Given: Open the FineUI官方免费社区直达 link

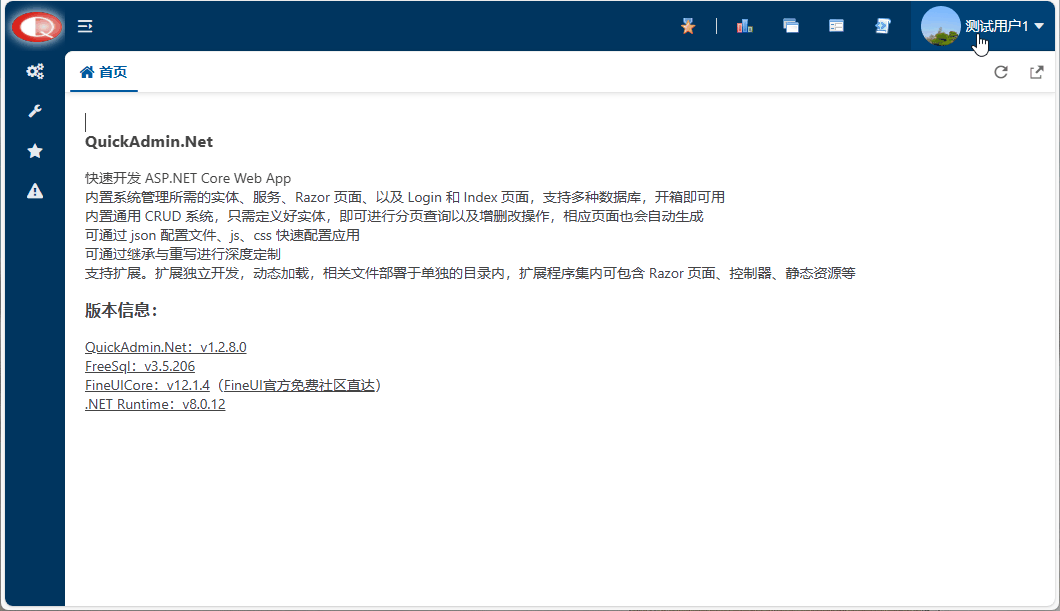Looking at the screenshot, I should pyautogui.click(x=299, y=385).
